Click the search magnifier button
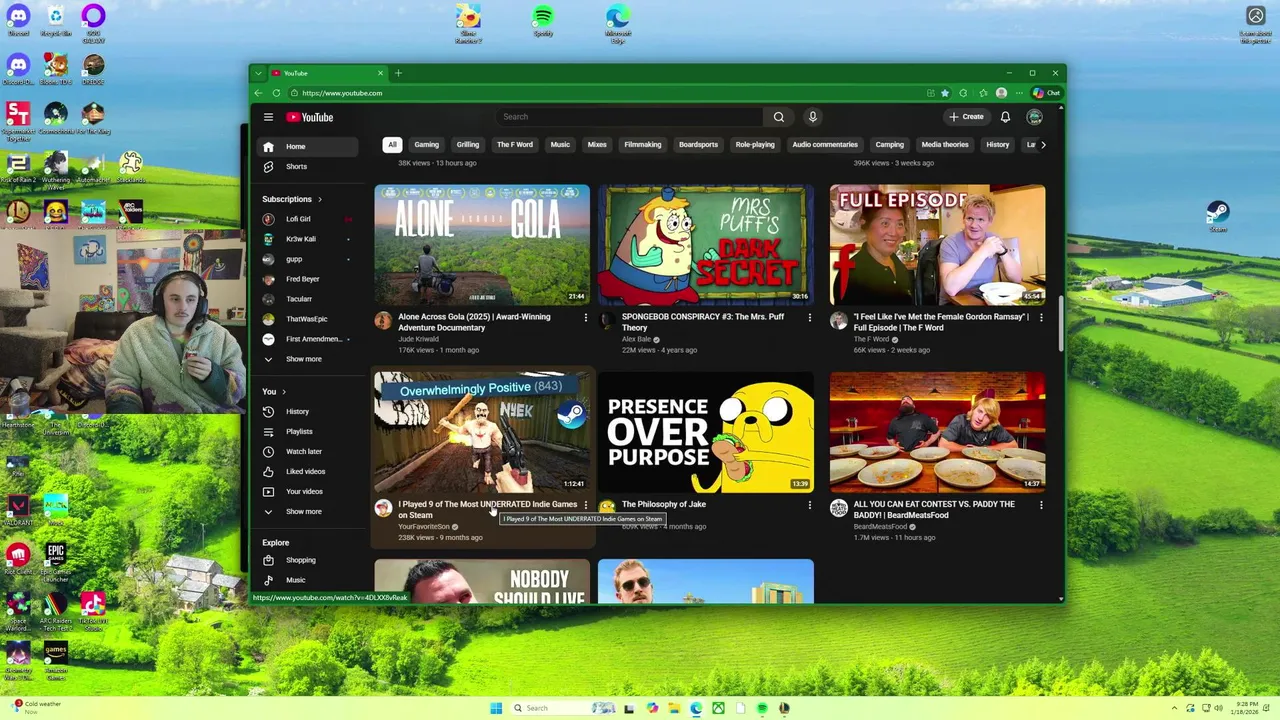 coord(779,117)
